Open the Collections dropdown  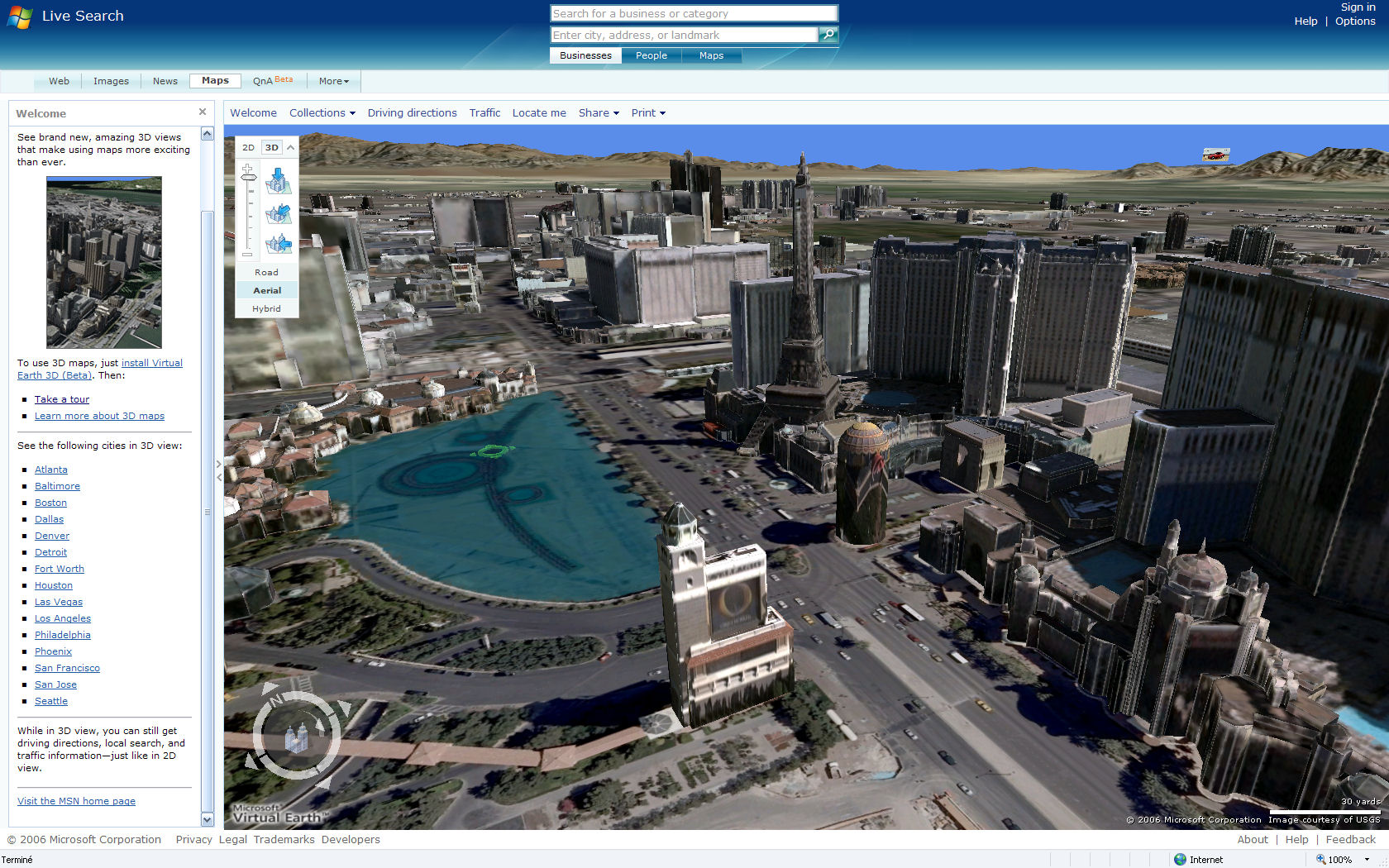click(x=322, y=112)
